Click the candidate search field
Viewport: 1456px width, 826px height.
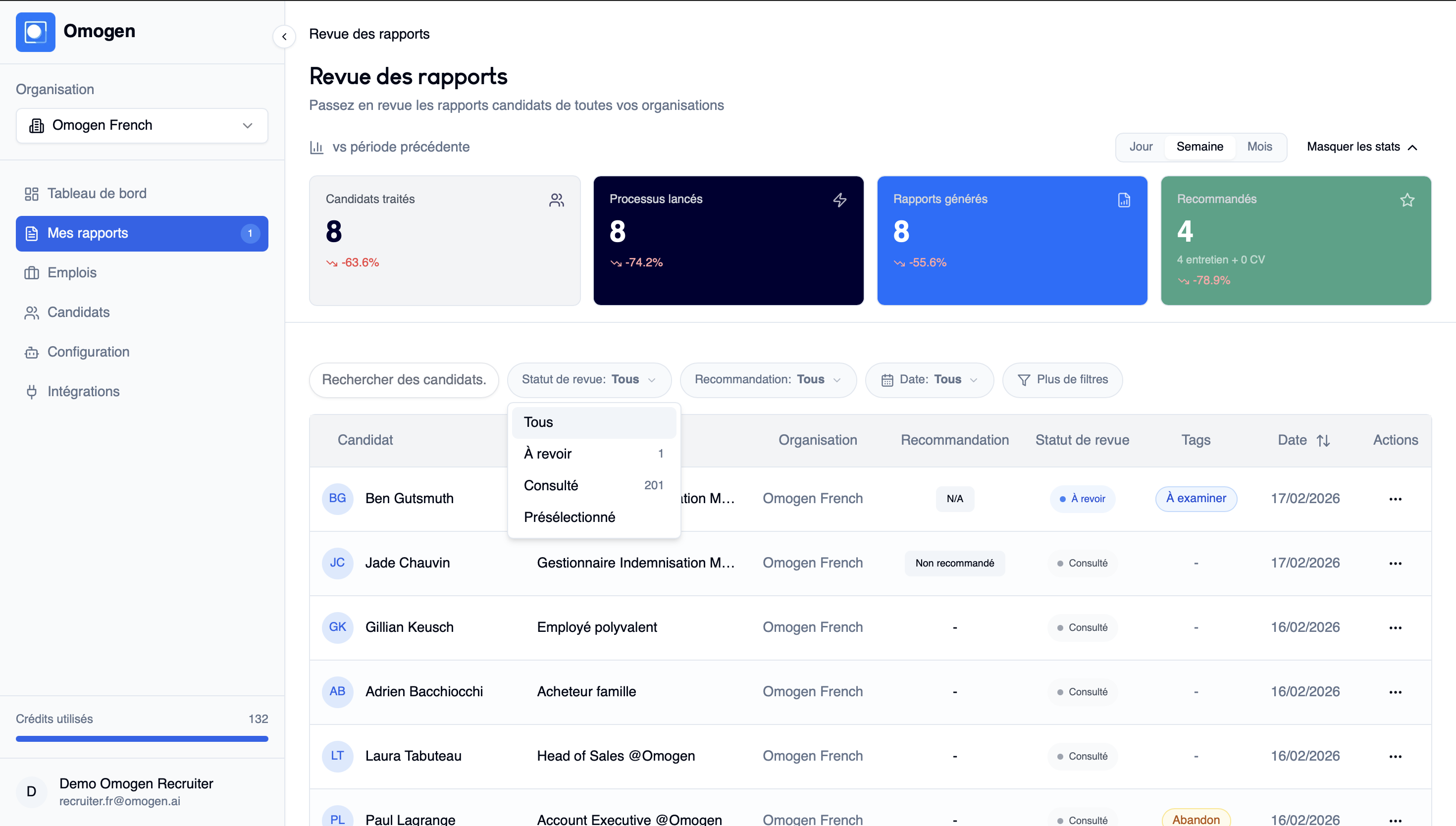click(x=403, y=379)
